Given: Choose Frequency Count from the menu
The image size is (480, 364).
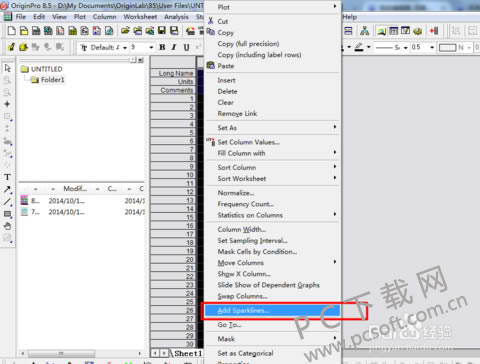Looking at the screenshot, I should point(273,204).
